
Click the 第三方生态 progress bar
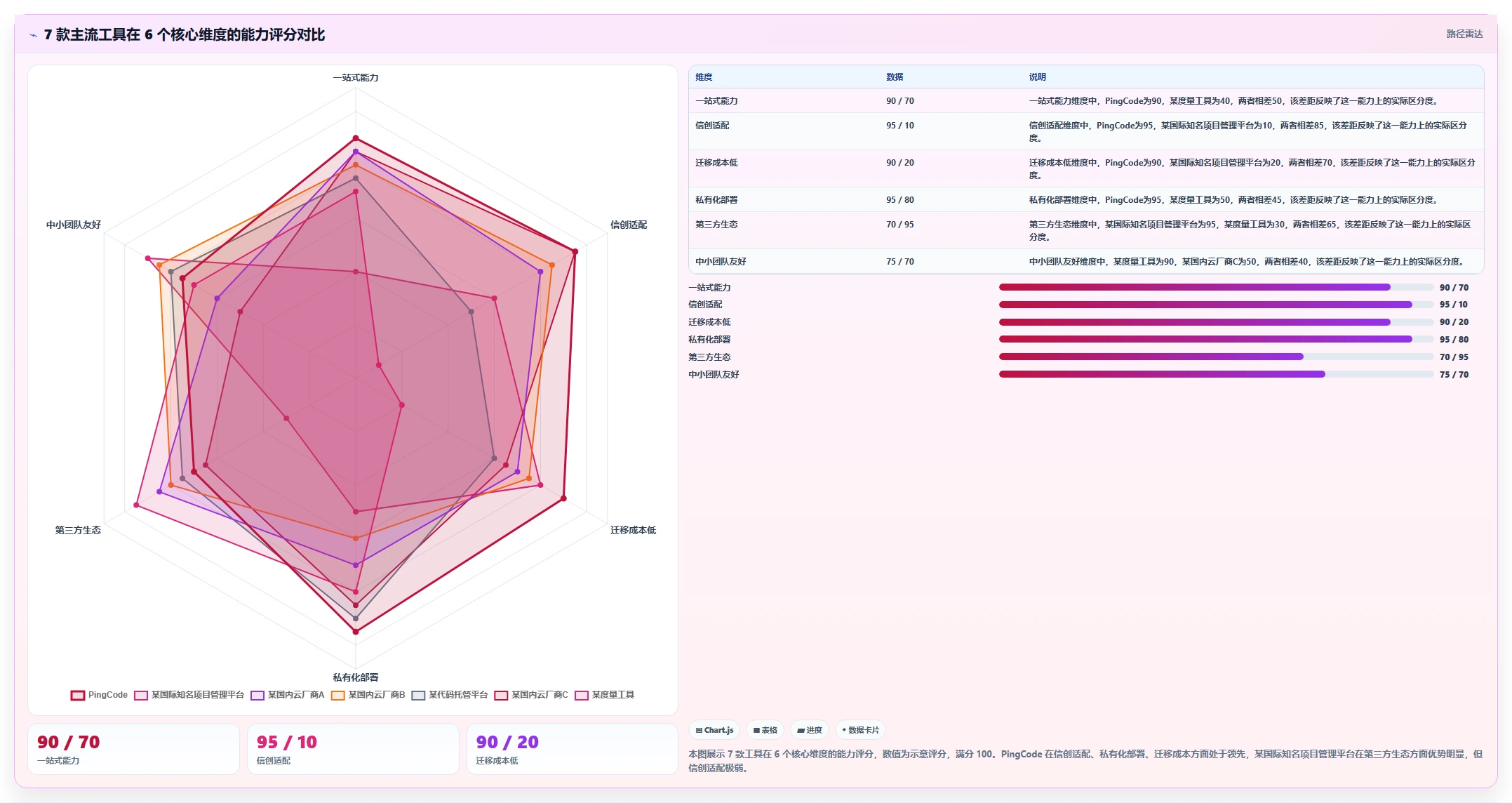click(1216, 357)
